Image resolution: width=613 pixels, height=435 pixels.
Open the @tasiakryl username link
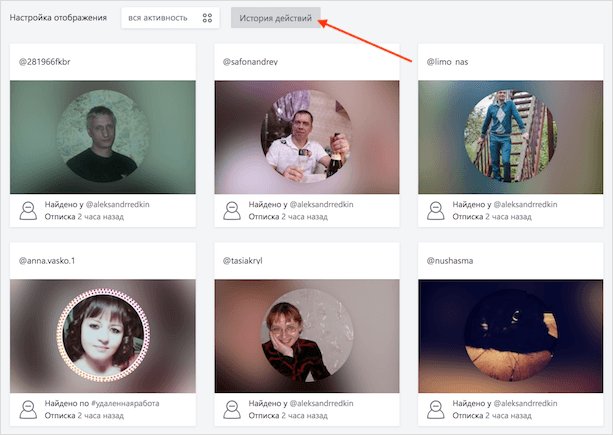(x=242, y=261)
